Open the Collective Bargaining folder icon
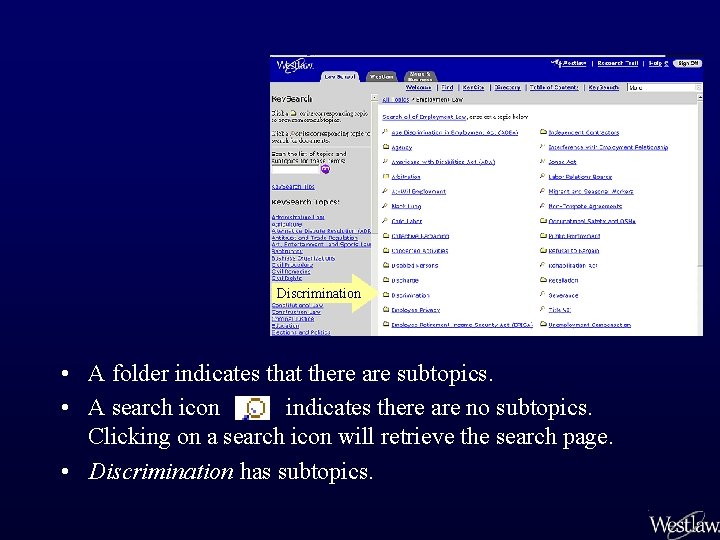This screenshot has width=720, height=540. coord(386,236)
